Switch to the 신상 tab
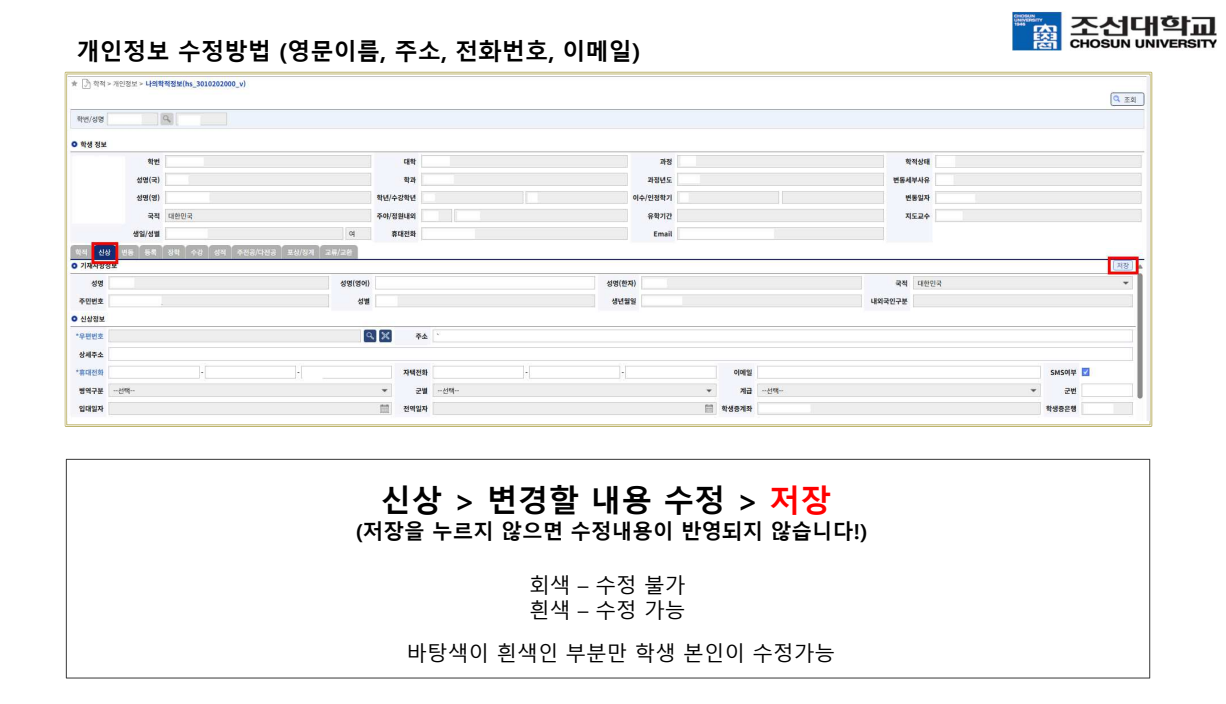 click(104, 252)
